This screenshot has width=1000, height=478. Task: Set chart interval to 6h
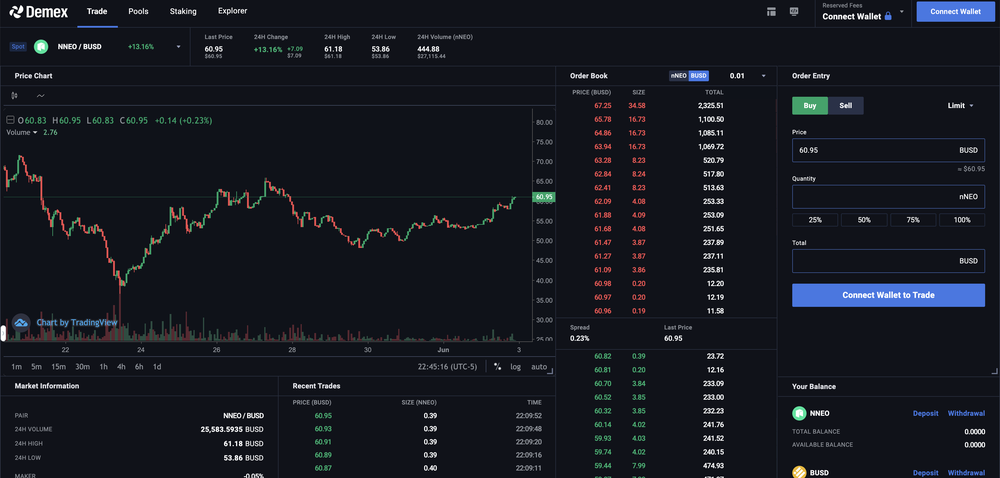(139, 367)
